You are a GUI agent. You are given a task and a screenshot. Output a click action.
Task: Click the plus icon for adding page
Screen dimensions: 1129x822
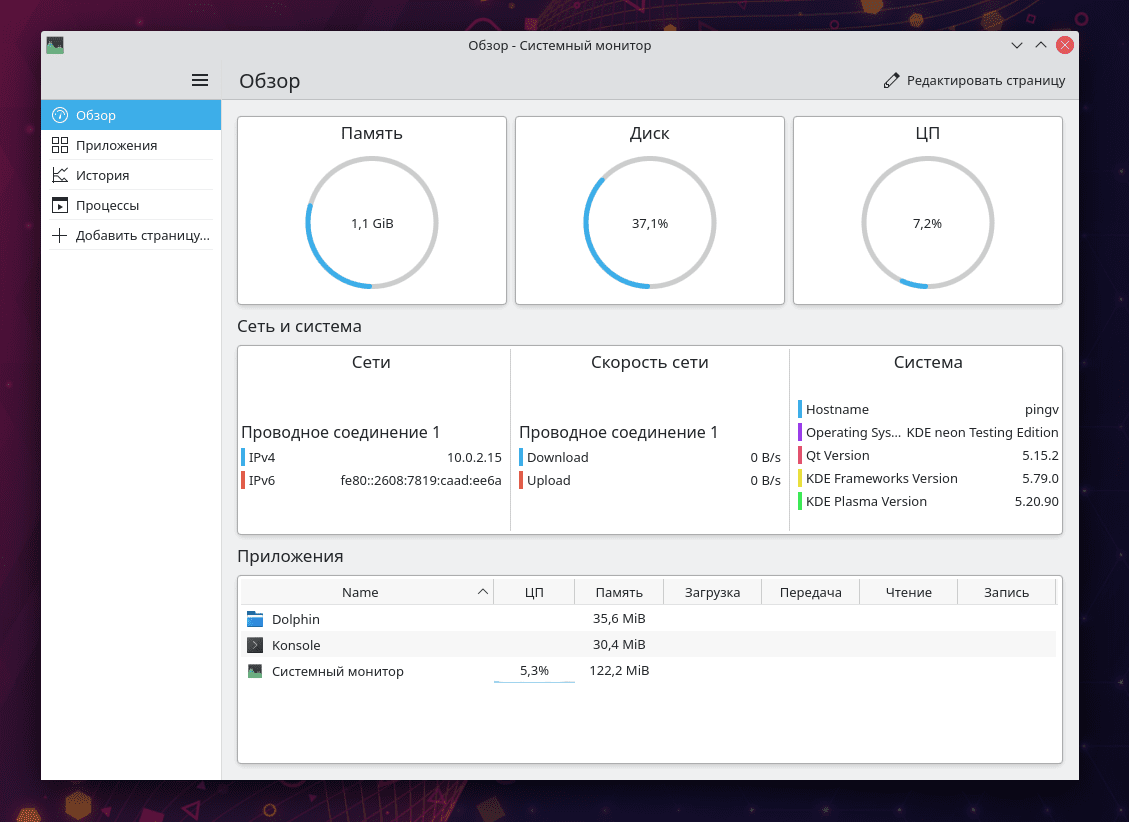click(60, 236)
